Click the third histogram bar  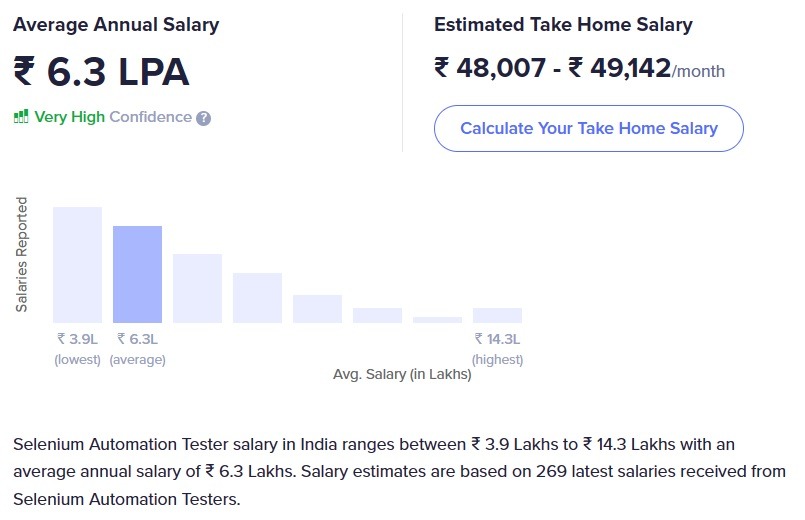(198, 288)
